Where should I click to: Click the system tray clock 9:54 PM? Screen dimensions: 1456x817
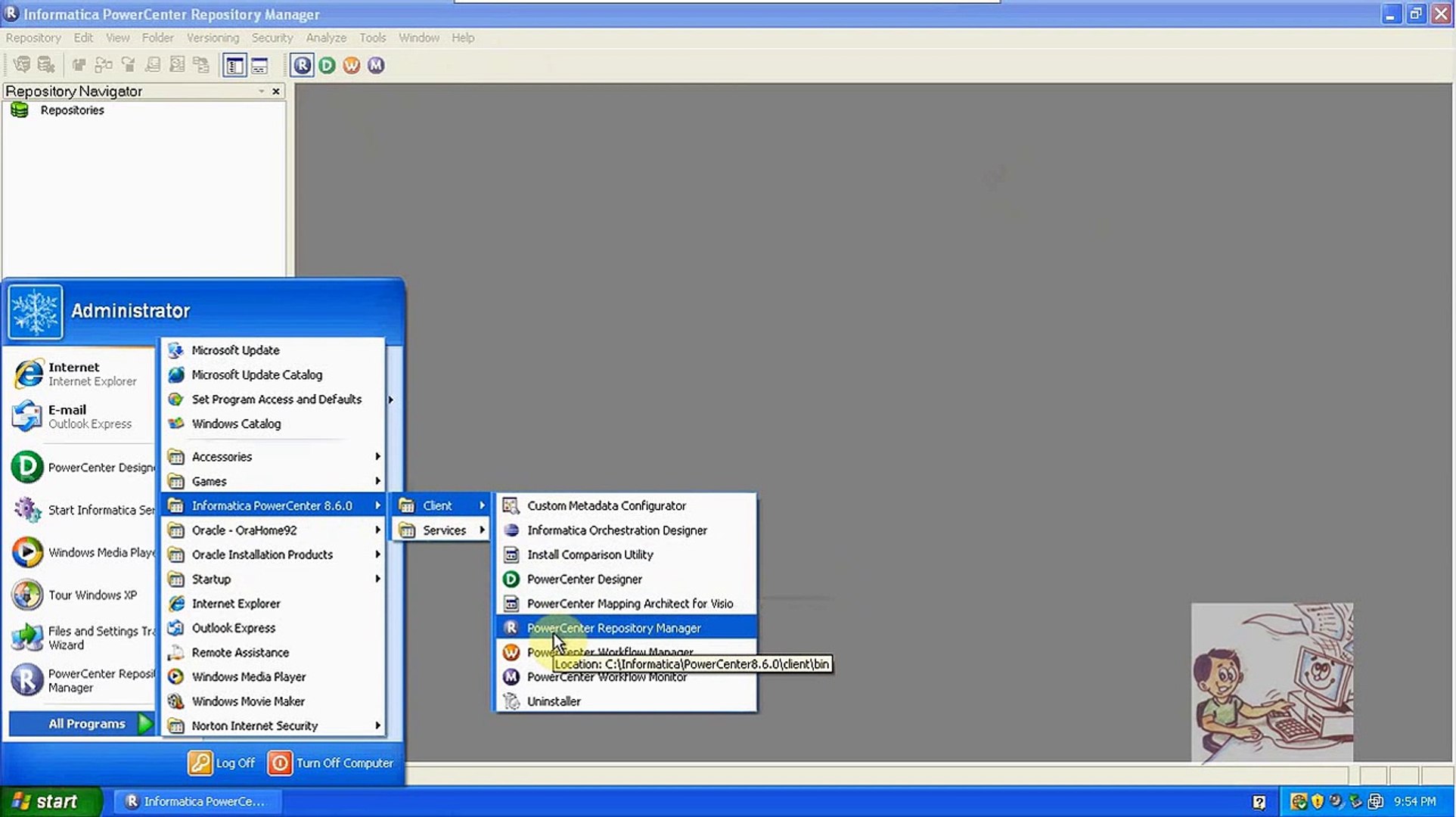pyautogui.click(x=1415, y=802)
